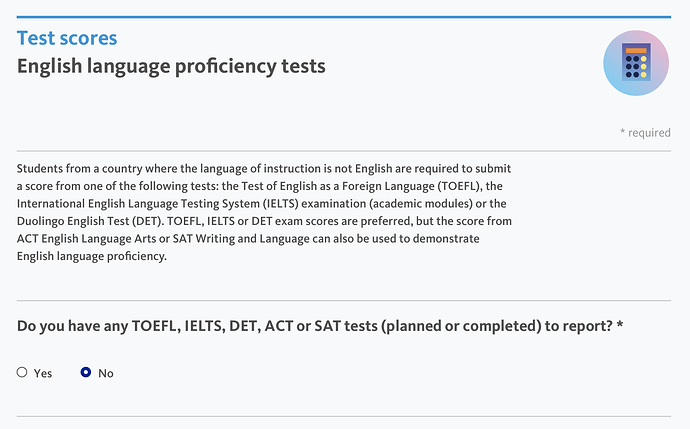This screenshot has height=429, width=690.
Task: Click the calculator icon in the header
Action: (636, 63)
